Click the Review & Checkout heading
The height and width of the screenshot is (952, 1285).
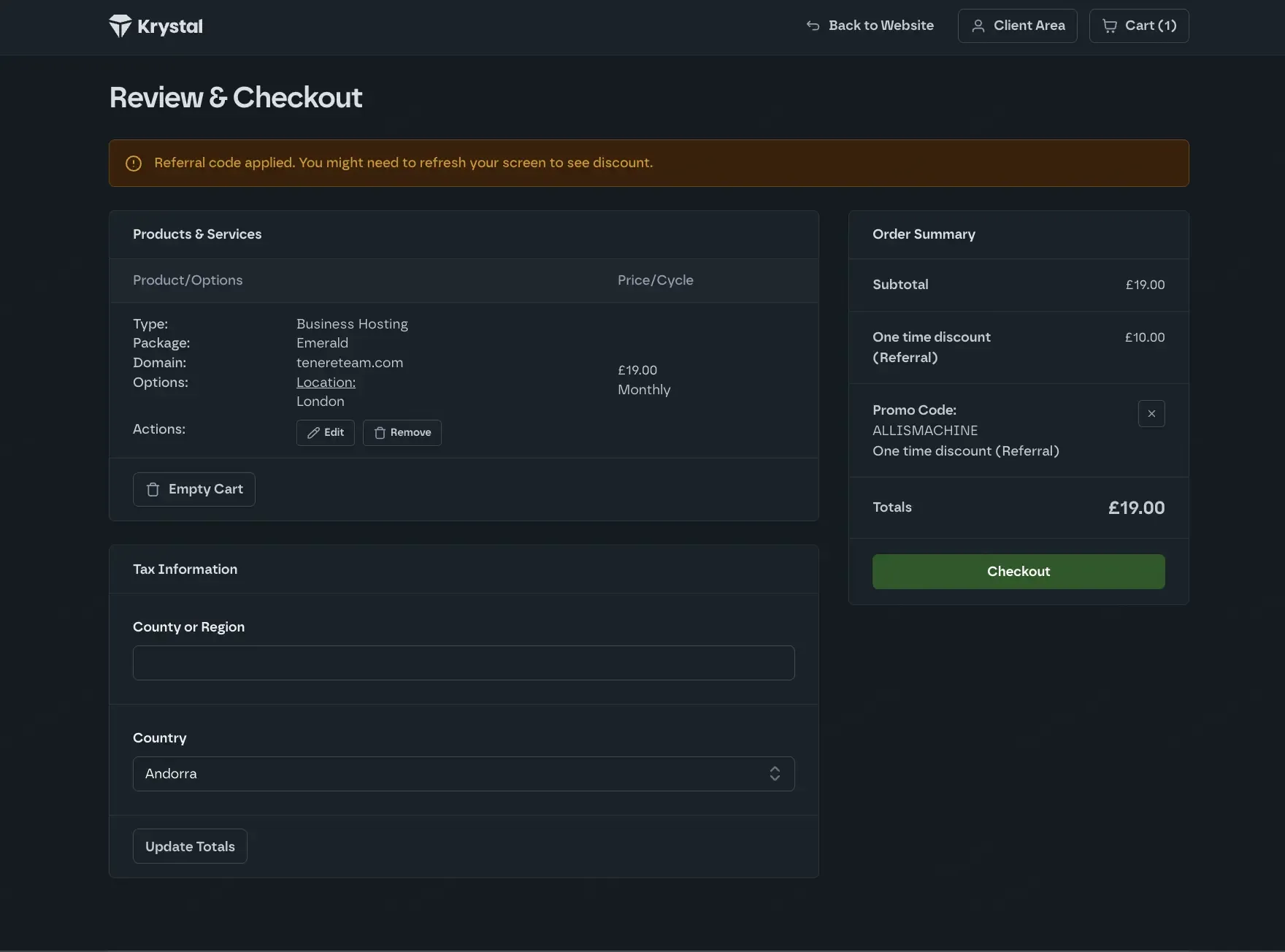236,98
